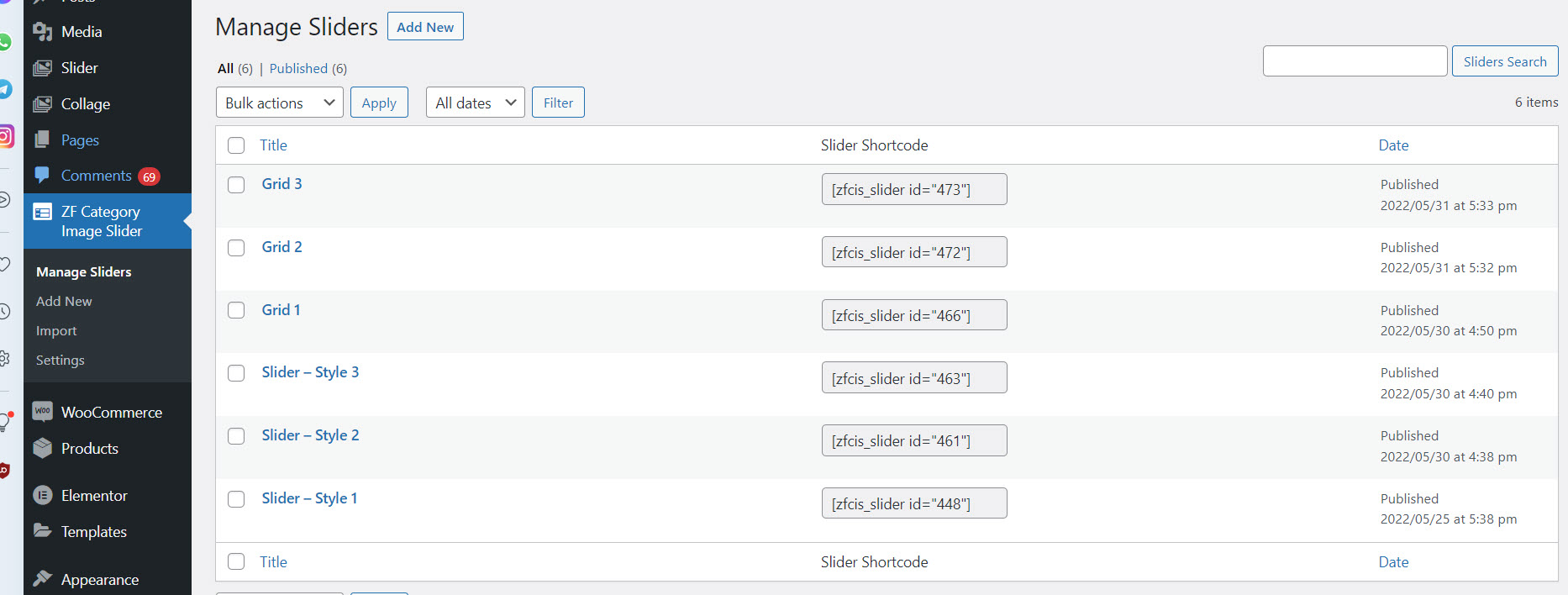This screenshot has width=1568, height=595.
Task: Select the Slider – Style 2 checkbox
Action: coord(236,436)
